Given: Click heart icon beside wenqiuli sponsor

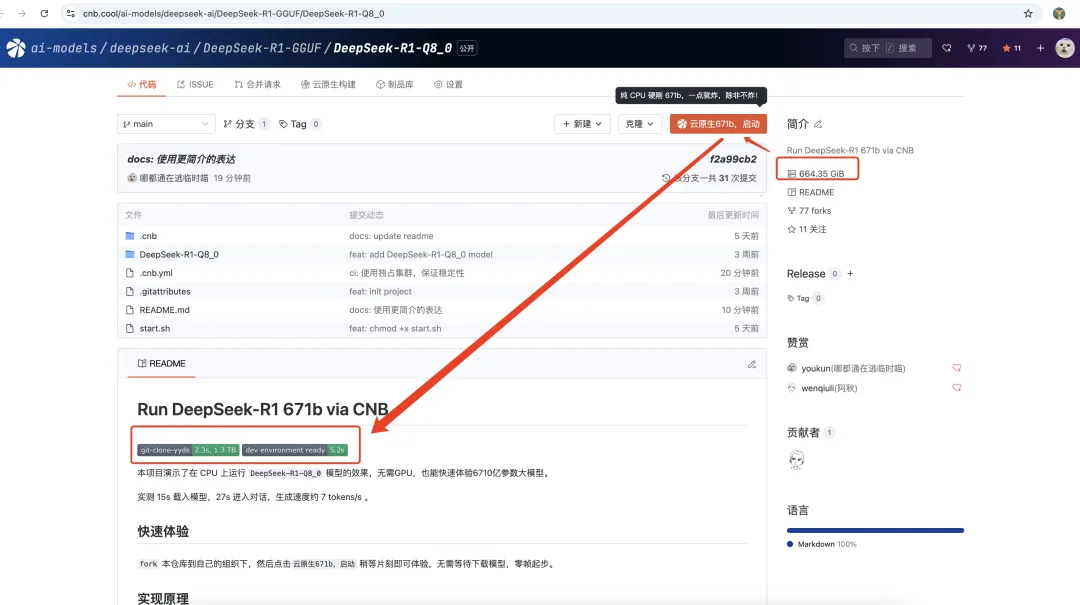Looking at the screenshot, I should [x=957, y=388].
